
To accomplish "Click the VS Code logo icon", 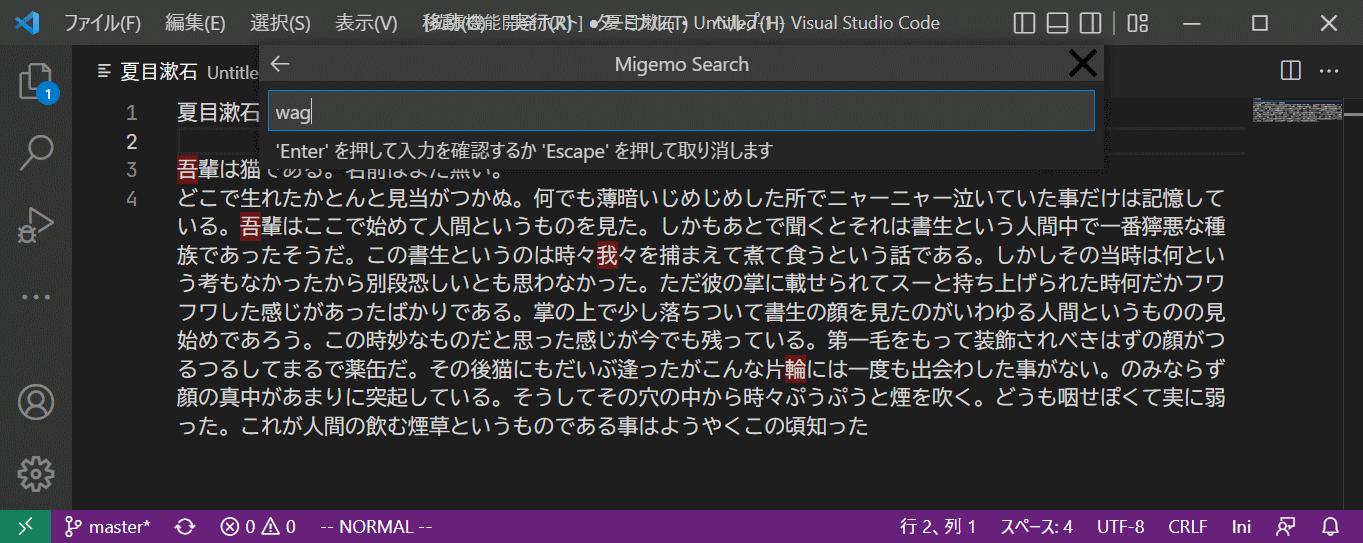I will point(27,22).
